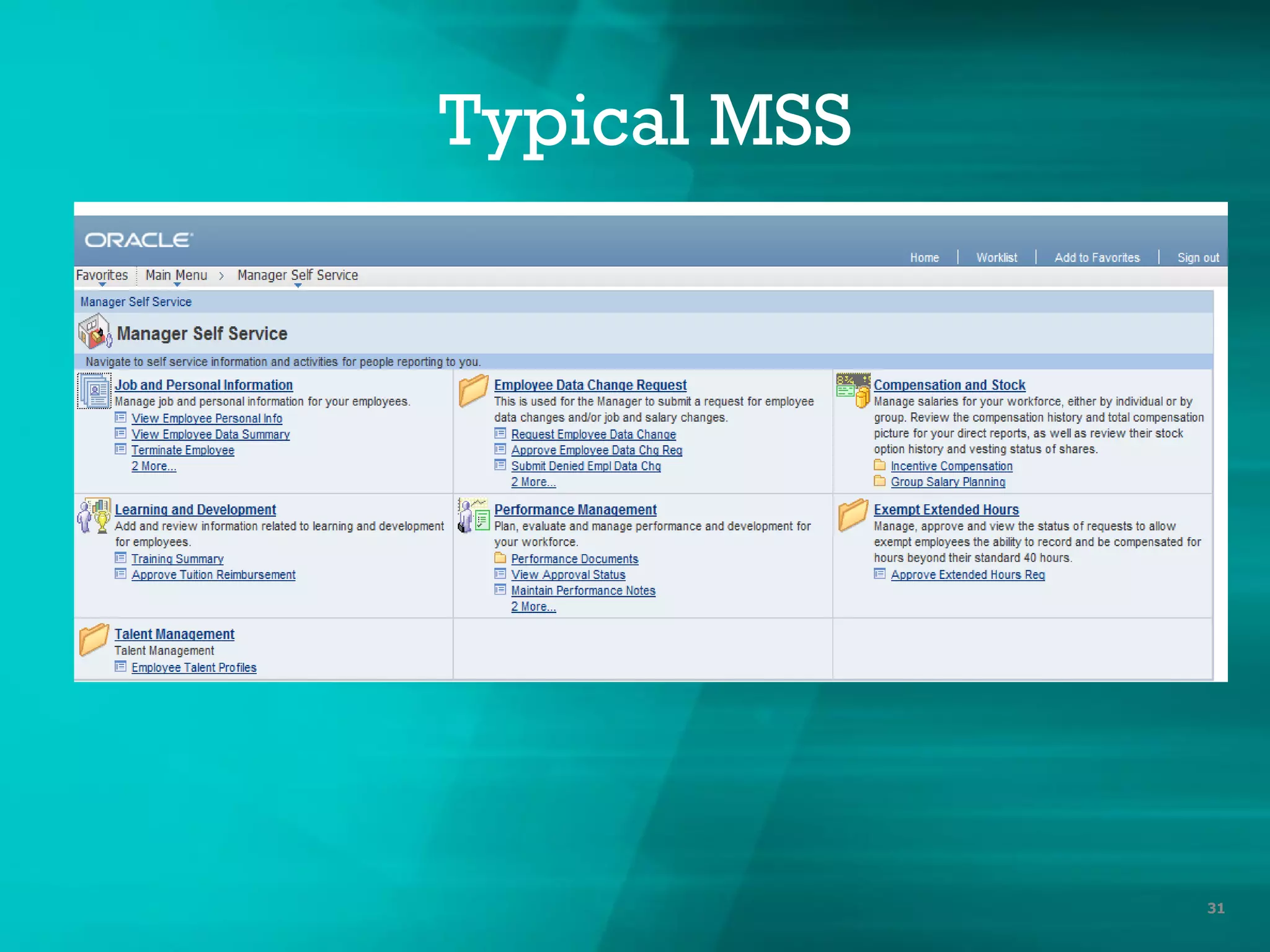Open the Performance Management heading link
The height and width of the screenshot is (952, 1270).
coord(575,509)
